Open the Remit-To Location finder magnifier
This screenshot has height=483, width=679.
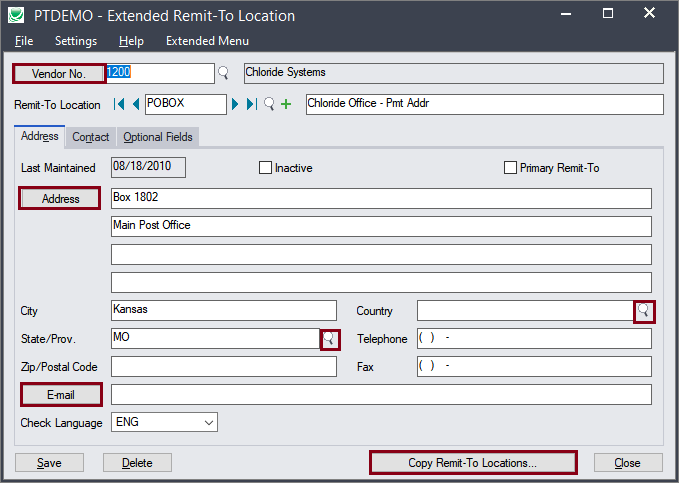click(269, 104)
